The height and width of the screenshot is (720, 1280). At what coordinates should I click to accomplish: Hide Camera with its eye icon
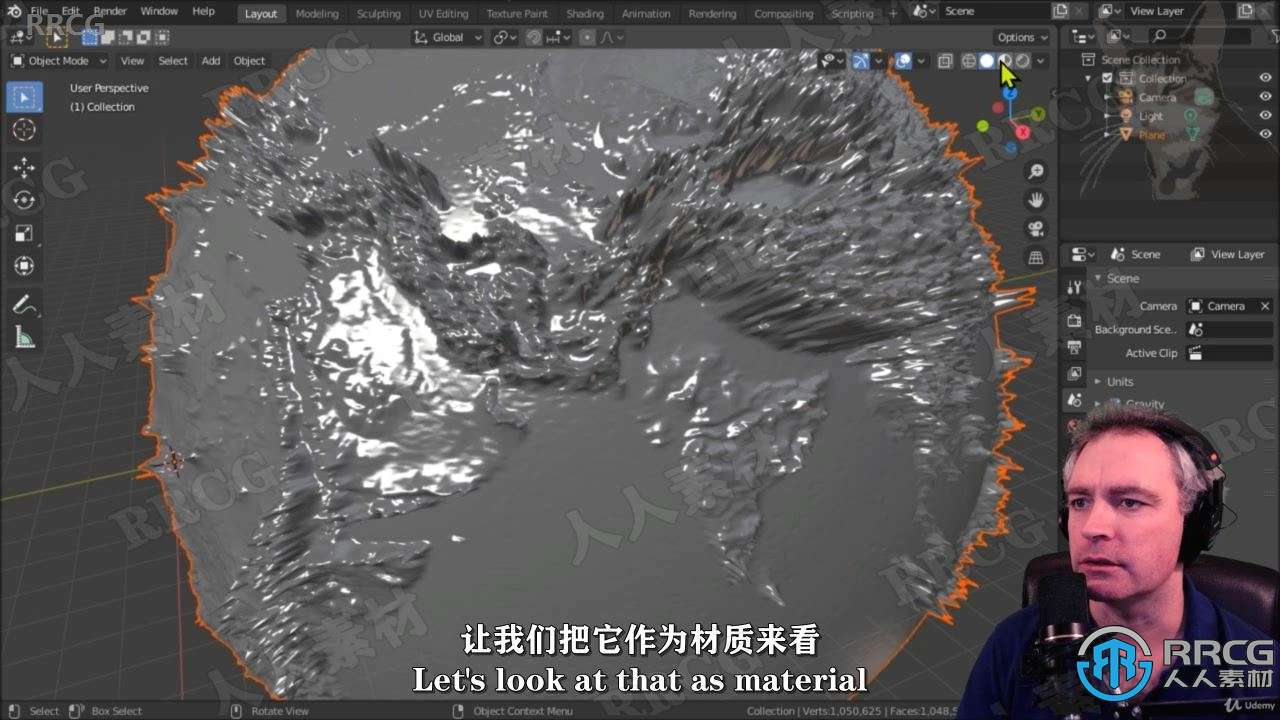pos(1265,97)
